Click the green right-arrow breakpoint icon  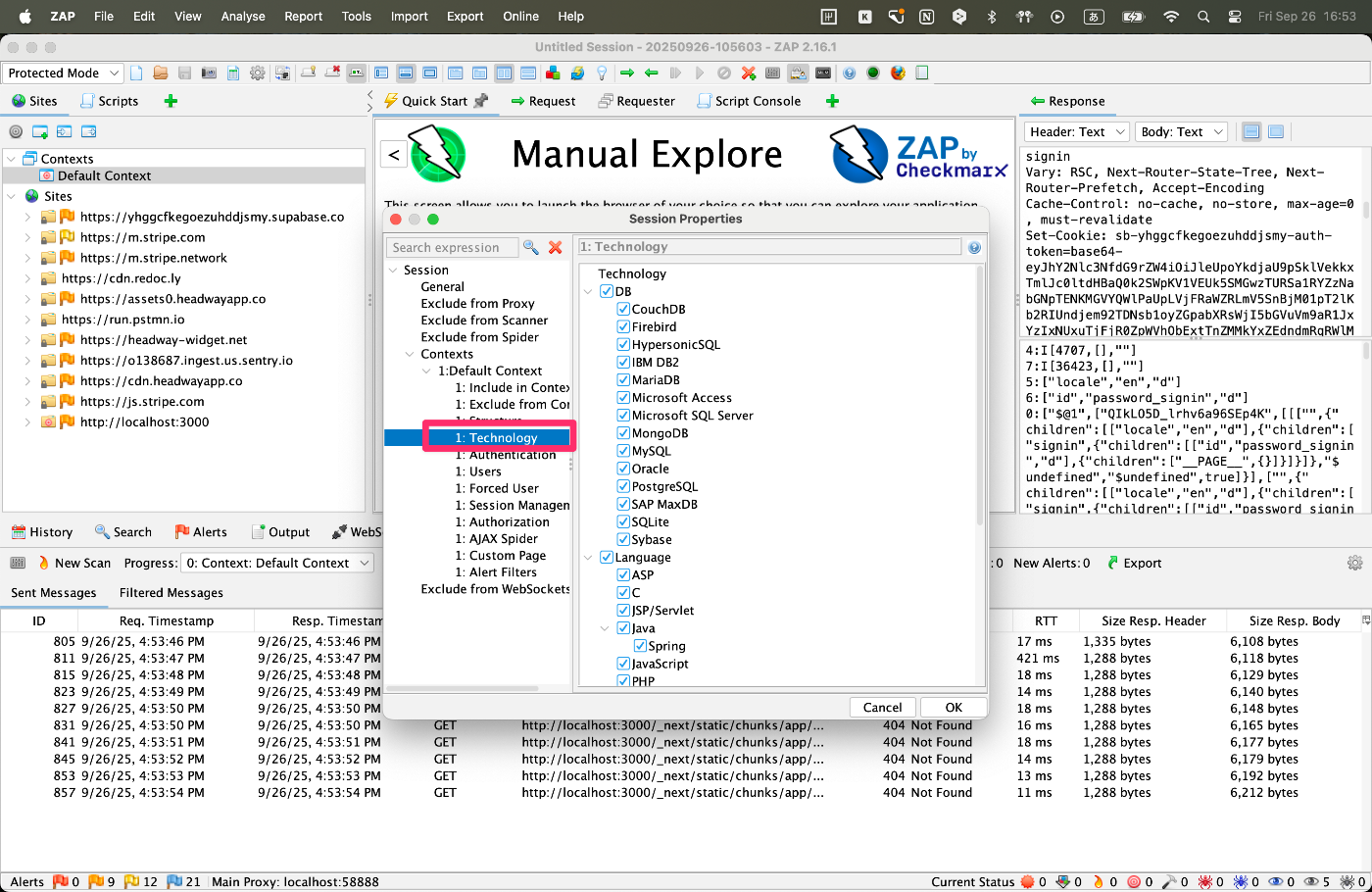[x=627, y=73]
